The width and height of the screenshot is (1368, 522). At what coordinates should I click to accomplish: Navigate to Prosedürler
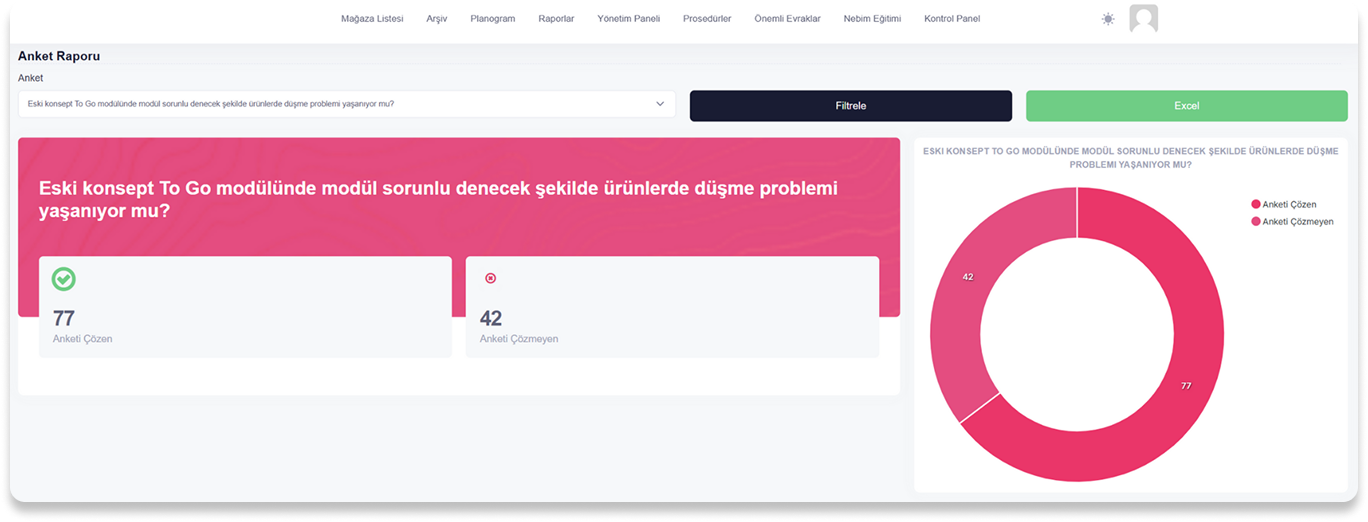pyautogui.click(x=707, y=19)
